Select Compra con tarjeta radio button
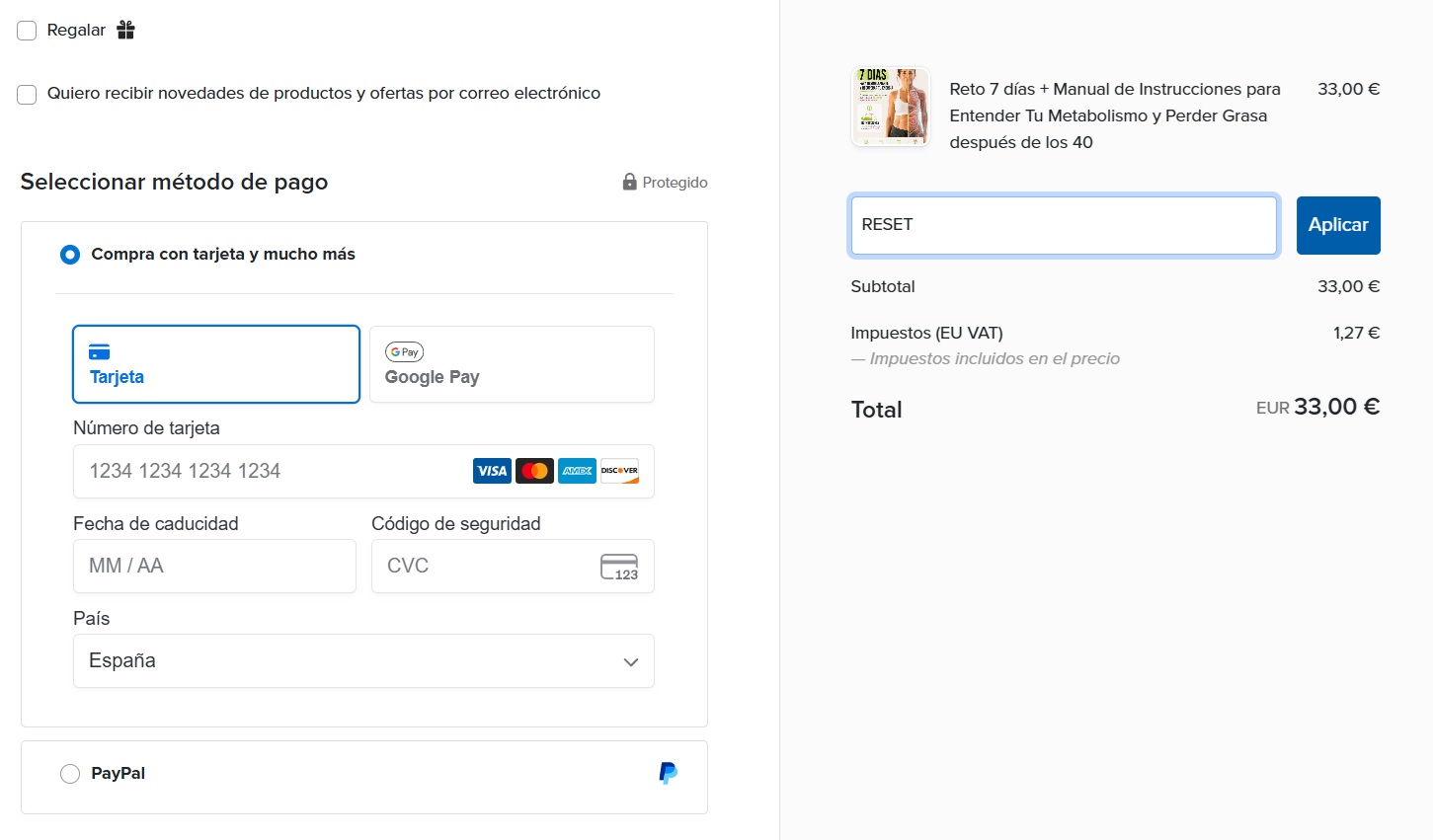 [70, 255]
